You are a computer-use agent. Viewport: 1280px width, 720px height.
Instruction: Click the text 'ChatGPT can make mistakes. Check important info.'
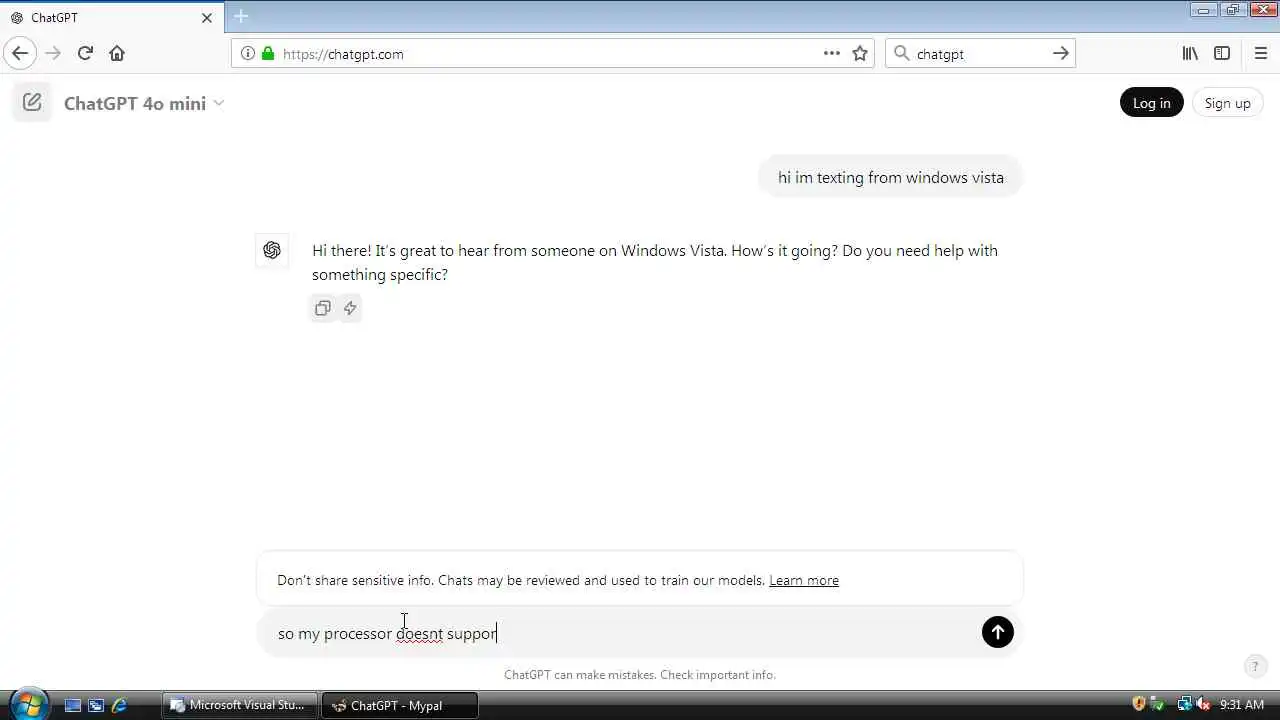pyautogui.click(x=640, y=675)
